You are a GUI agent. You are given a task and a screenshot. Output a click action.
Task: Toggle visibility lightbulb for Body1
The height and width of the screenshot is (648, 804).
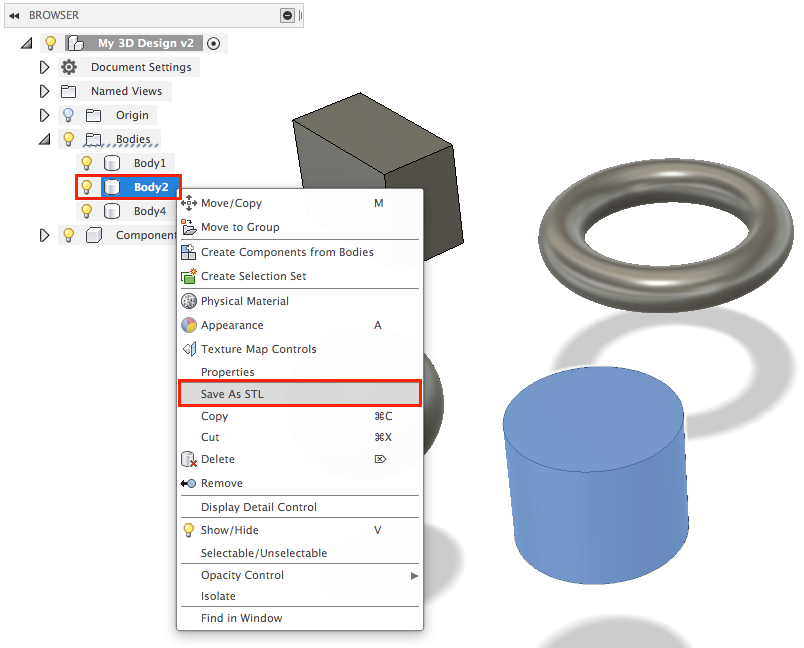point(87,163)
